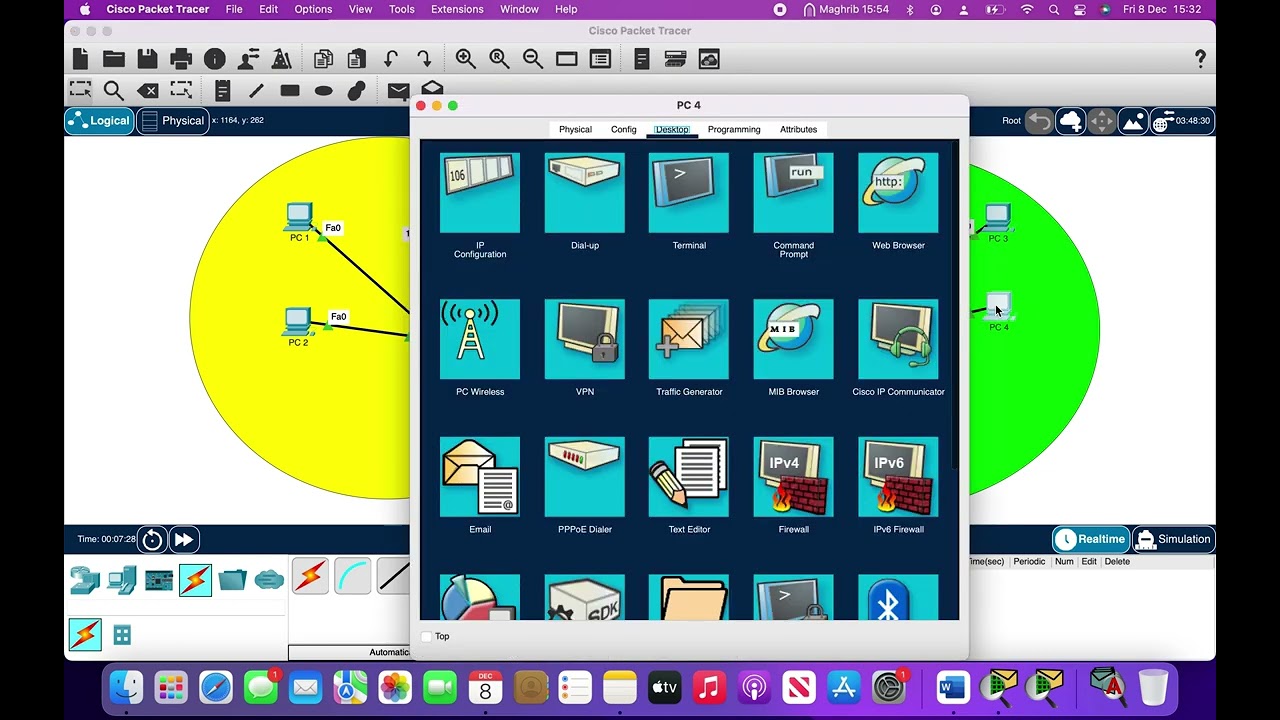Click the Print toolbar icon
Screen dimensions: 1280x720
(181, 59)
